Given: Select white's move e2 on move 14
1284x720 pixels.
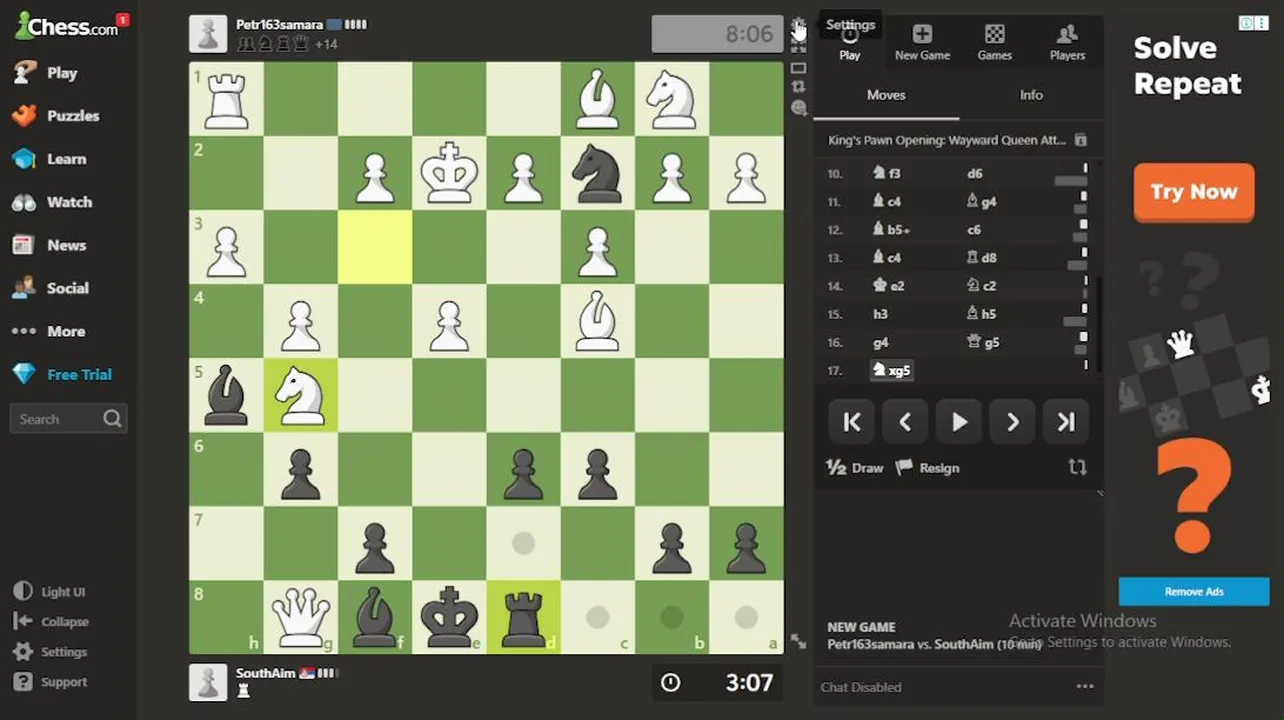Looking at the screenshot, I should click(888, 286).
